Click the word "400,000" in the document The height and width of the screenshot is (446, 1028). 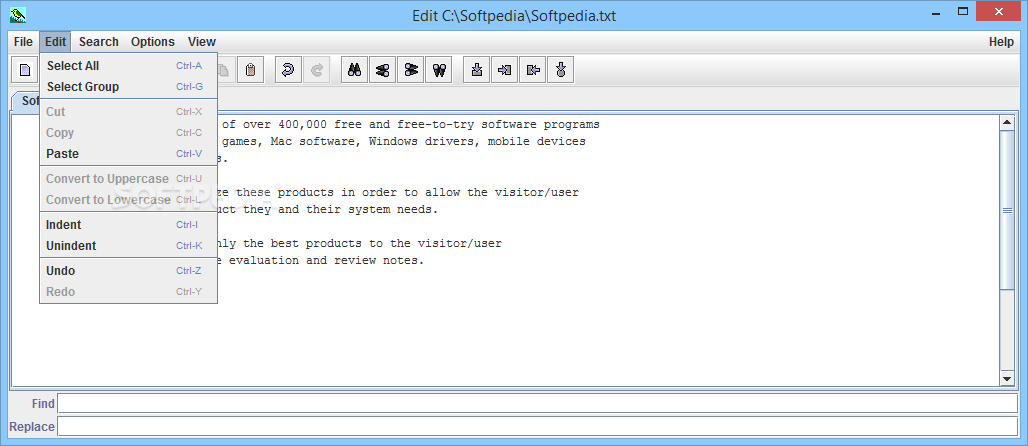tap(302, 125)
